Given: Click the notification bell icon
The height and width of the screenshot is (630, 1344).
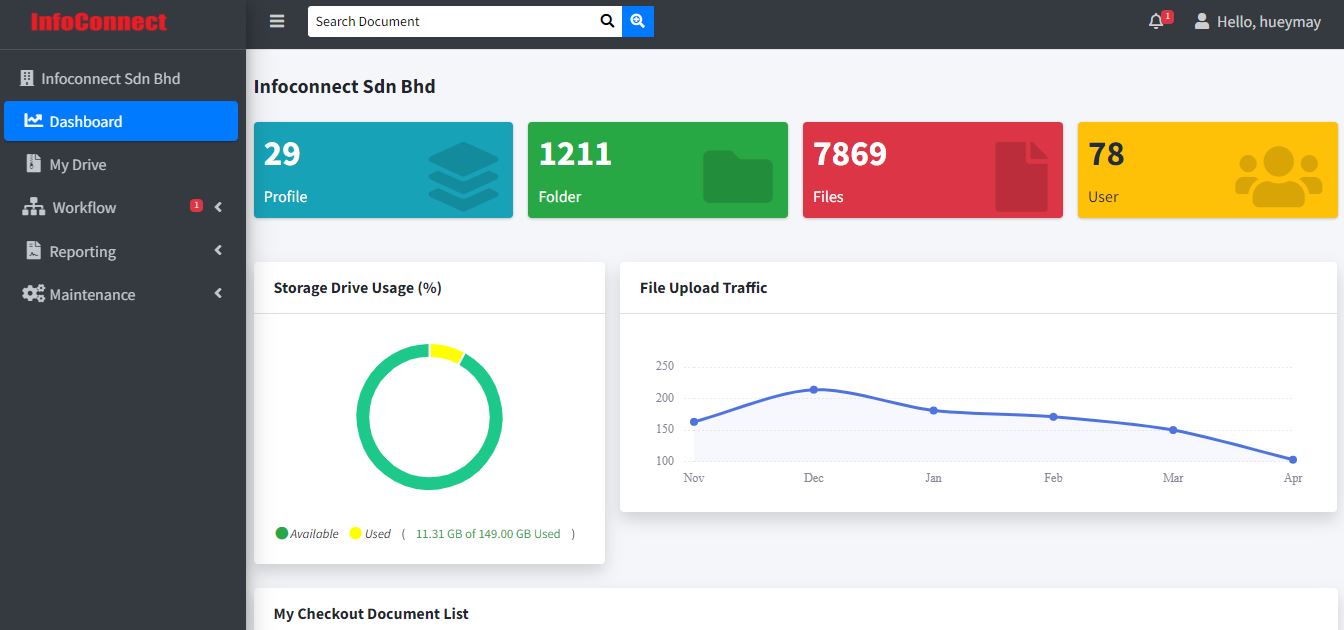Looking at the screenshot, I should pos(1155,20).
